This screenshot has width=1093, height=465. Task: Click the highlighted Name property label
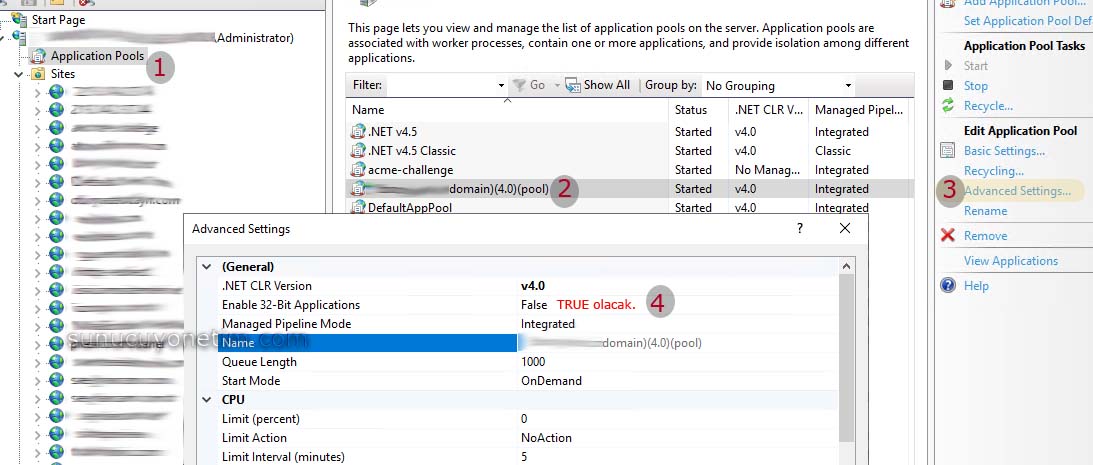[367, 343]
